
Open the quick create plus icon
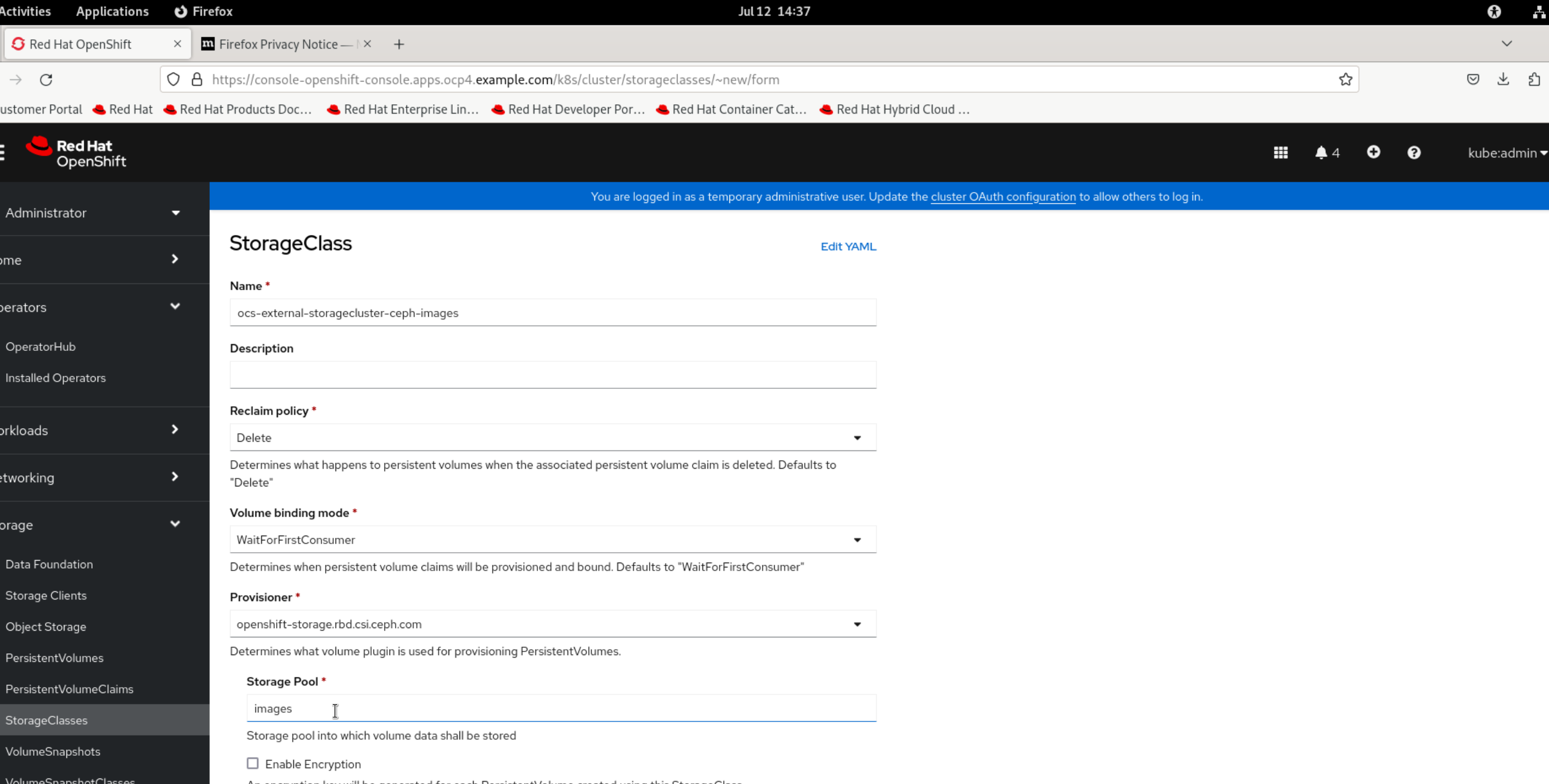pos(1373,152)
